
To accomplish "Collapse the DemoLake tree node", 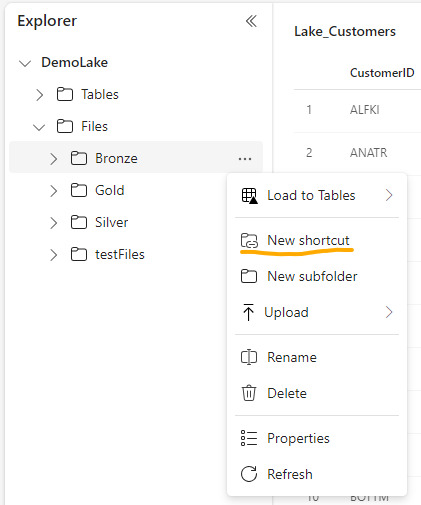I will (25, 63).
